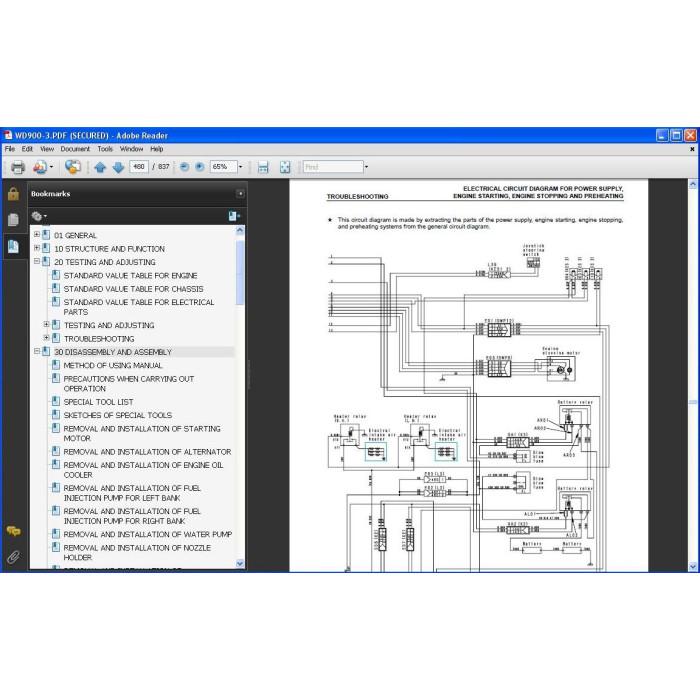
Task: Select REMOVAL AND INSTALLATION OF WATER PUMP
Action: point(148,534)
